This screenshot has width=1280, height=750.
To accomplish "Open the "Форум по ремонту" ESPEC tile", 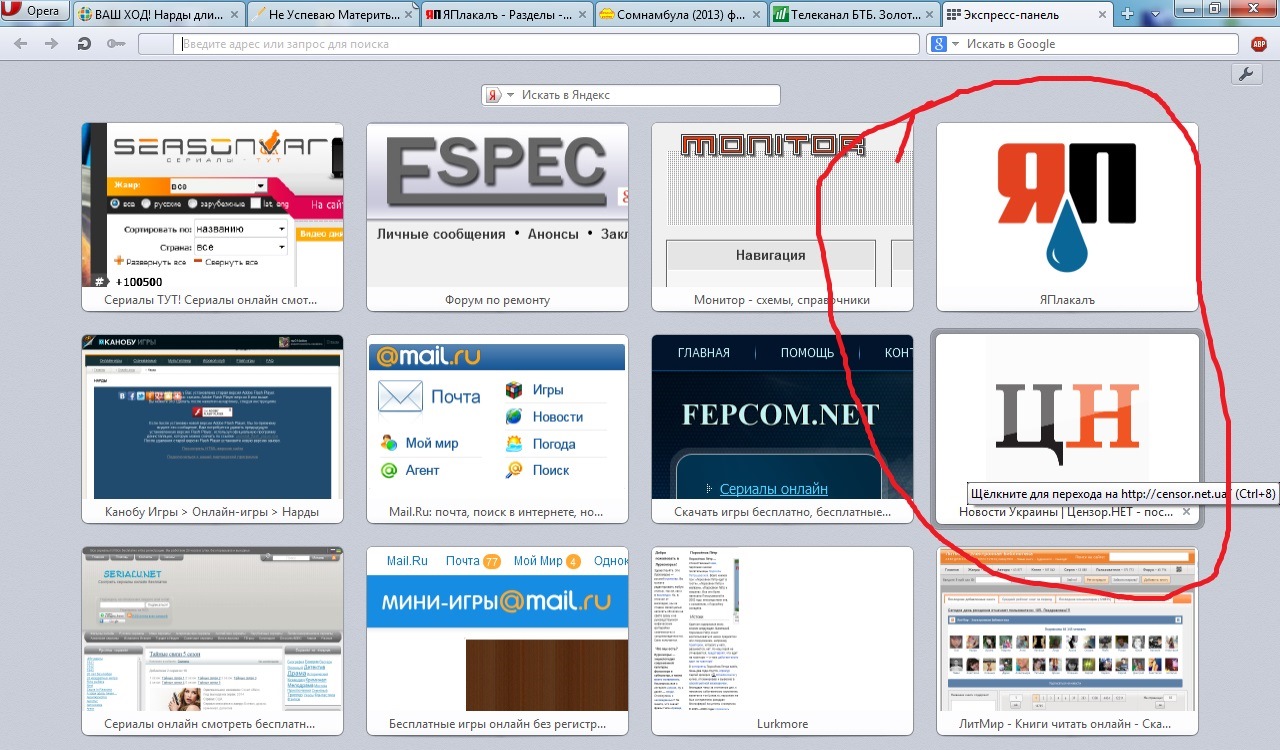I will pyautogui.click(x=497, y=217).
